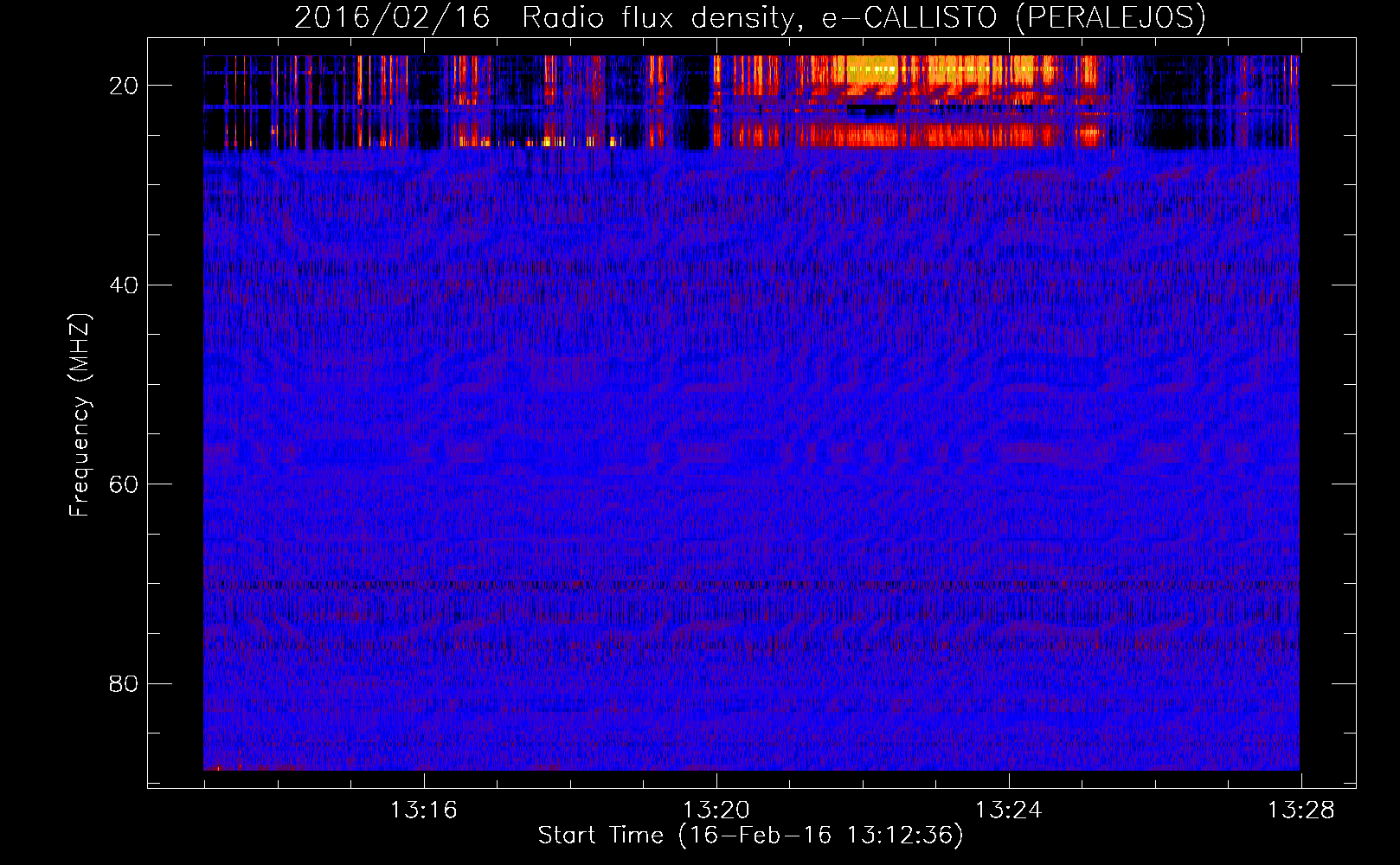This screenshot has height=865, width=1400.
Task: Click the date 2016/02/16 in the title
Action: [392, 17]
